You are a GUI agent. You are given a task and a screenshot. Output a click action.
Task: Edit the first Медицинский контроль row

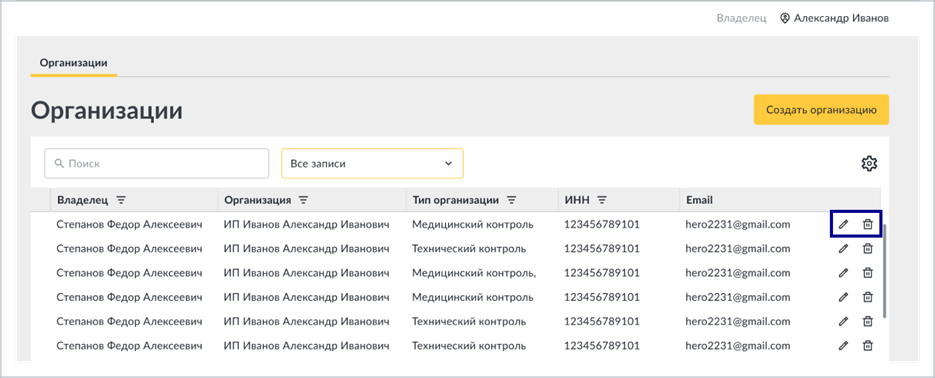pos(843,224)
